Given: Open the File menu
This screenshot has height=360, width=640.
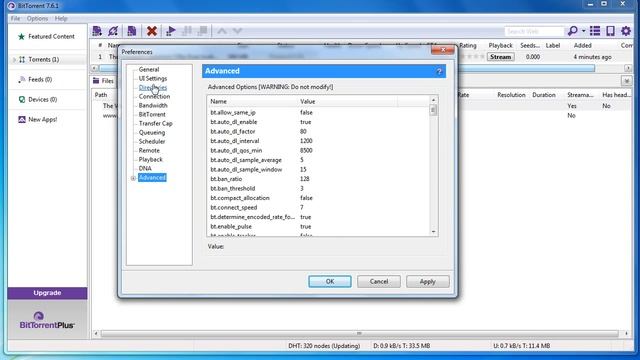Looking at the screenshot, I should coord(16,18).
